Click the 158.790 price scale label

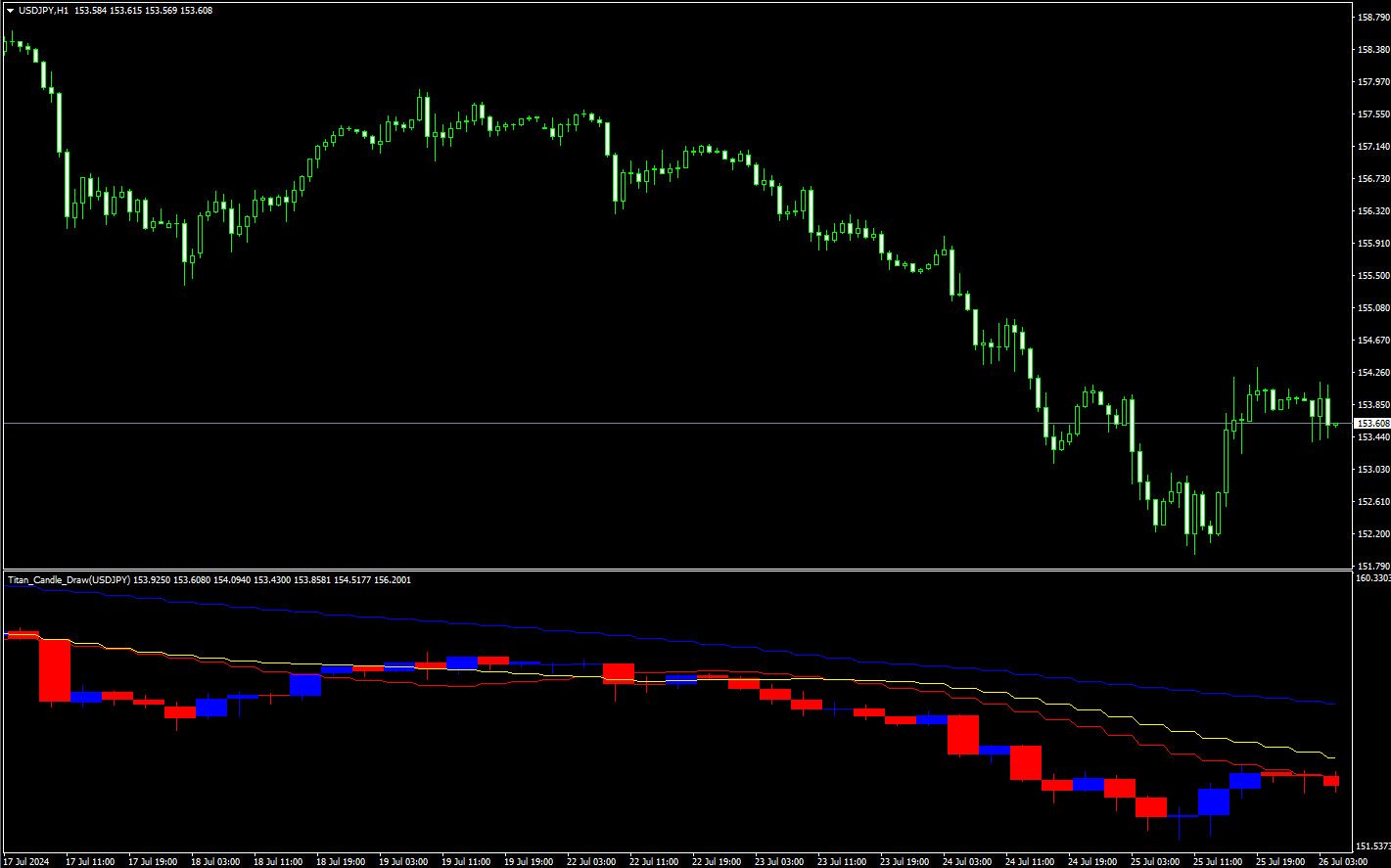pos(1372,18)
